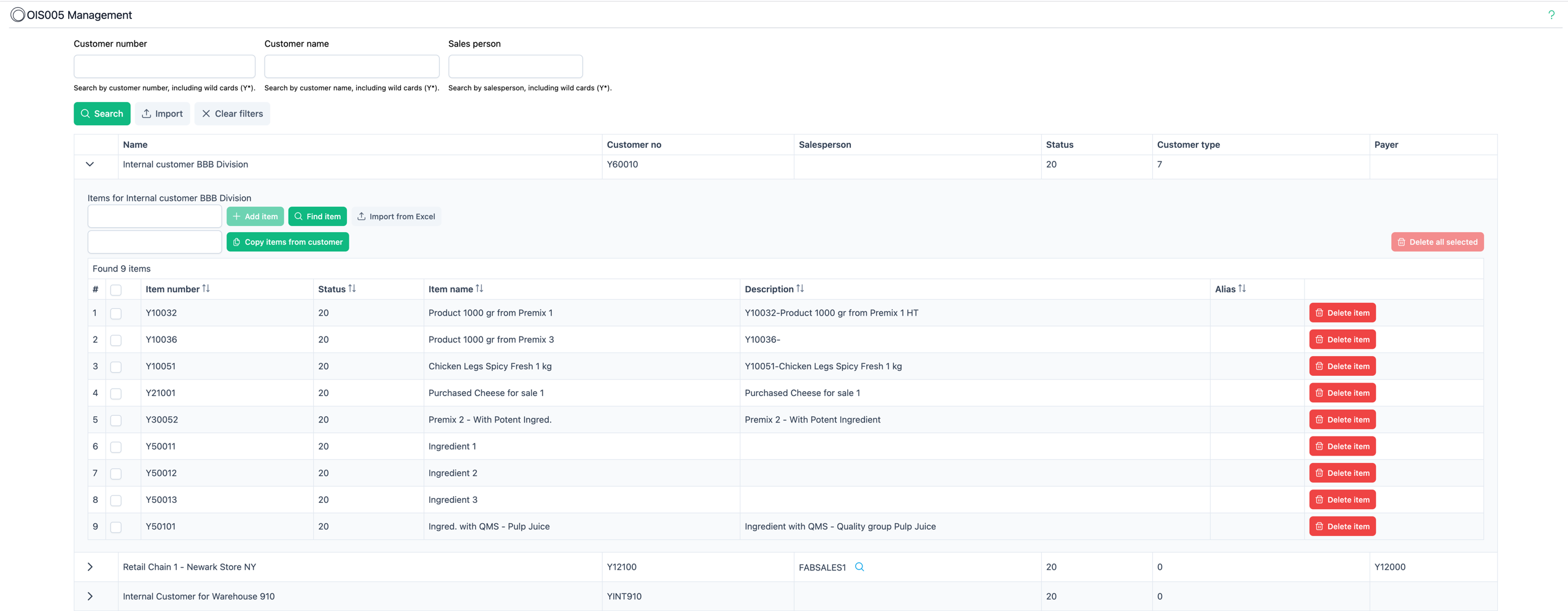Expand the Retail Chain 1 - Newark Store NY row
Viewport: 1568px width, 611px height.
click(x=90, y=566)
